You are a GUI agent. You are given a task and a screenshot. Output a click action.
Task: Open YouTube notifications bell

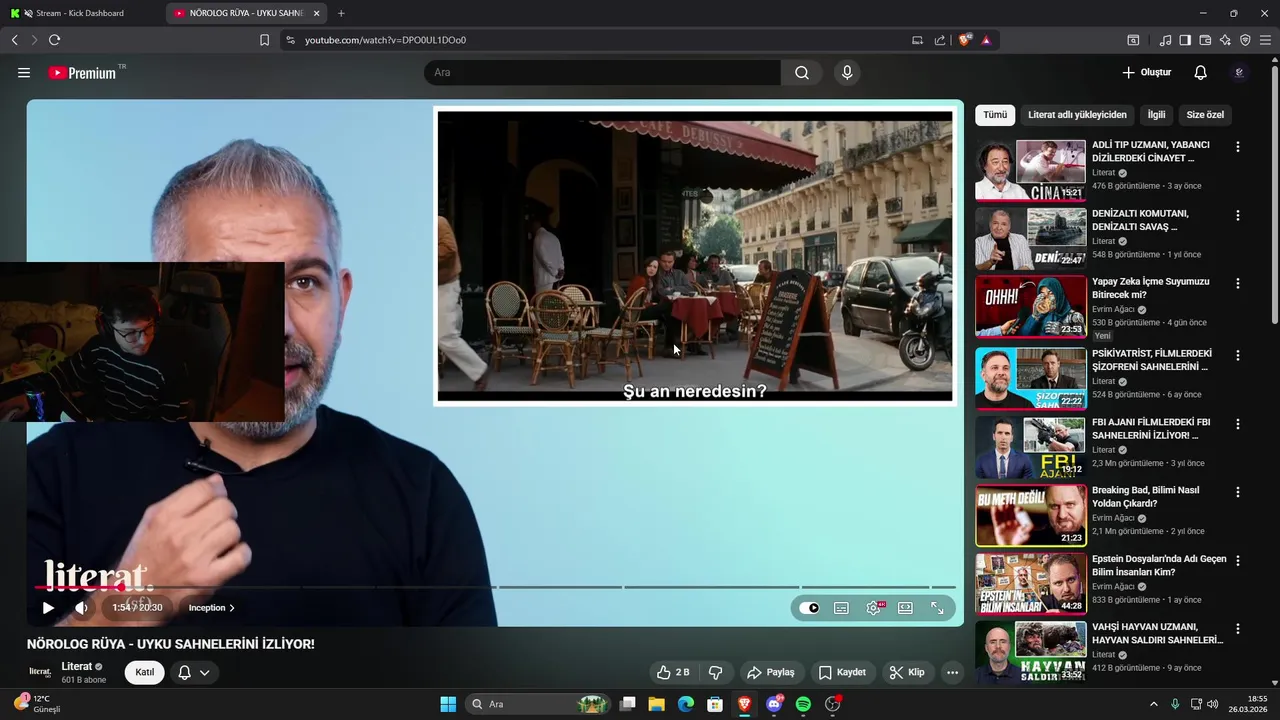pos(1200,73)
